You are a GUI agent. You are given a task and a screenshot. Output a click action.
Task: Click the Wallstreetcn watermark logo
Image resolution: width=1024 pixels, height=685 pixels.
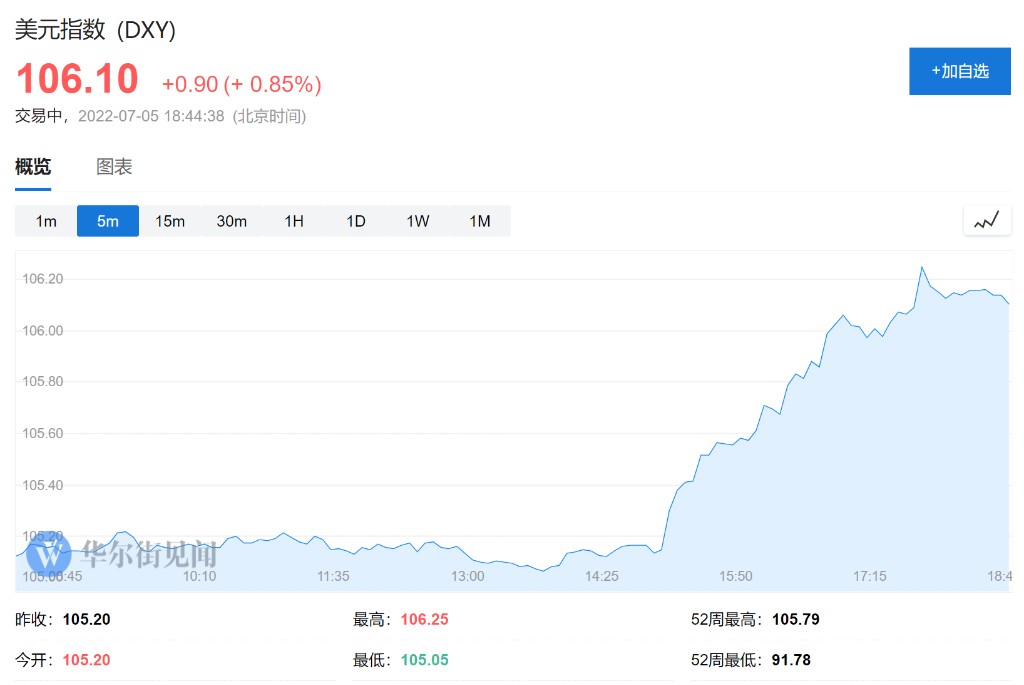point(123,554)
